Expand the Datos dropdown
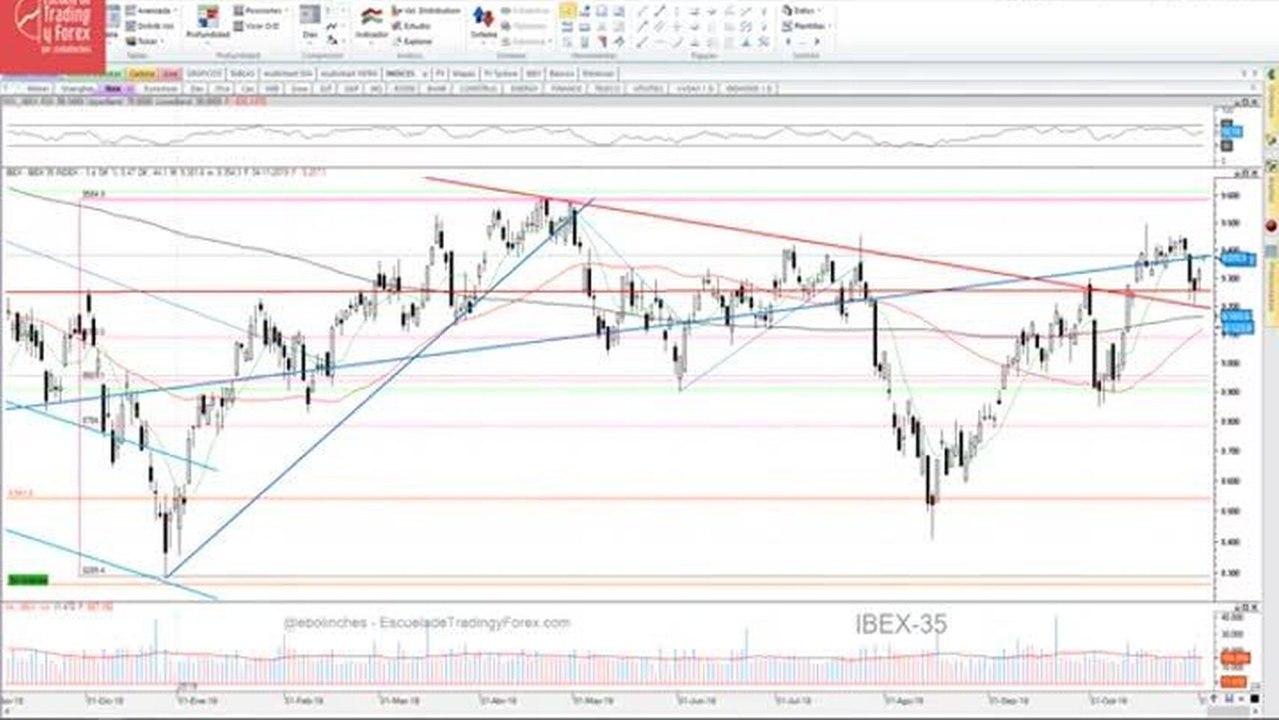This screenshot has width=1279, height=720. pyautogui.click(x=801, y=10)
